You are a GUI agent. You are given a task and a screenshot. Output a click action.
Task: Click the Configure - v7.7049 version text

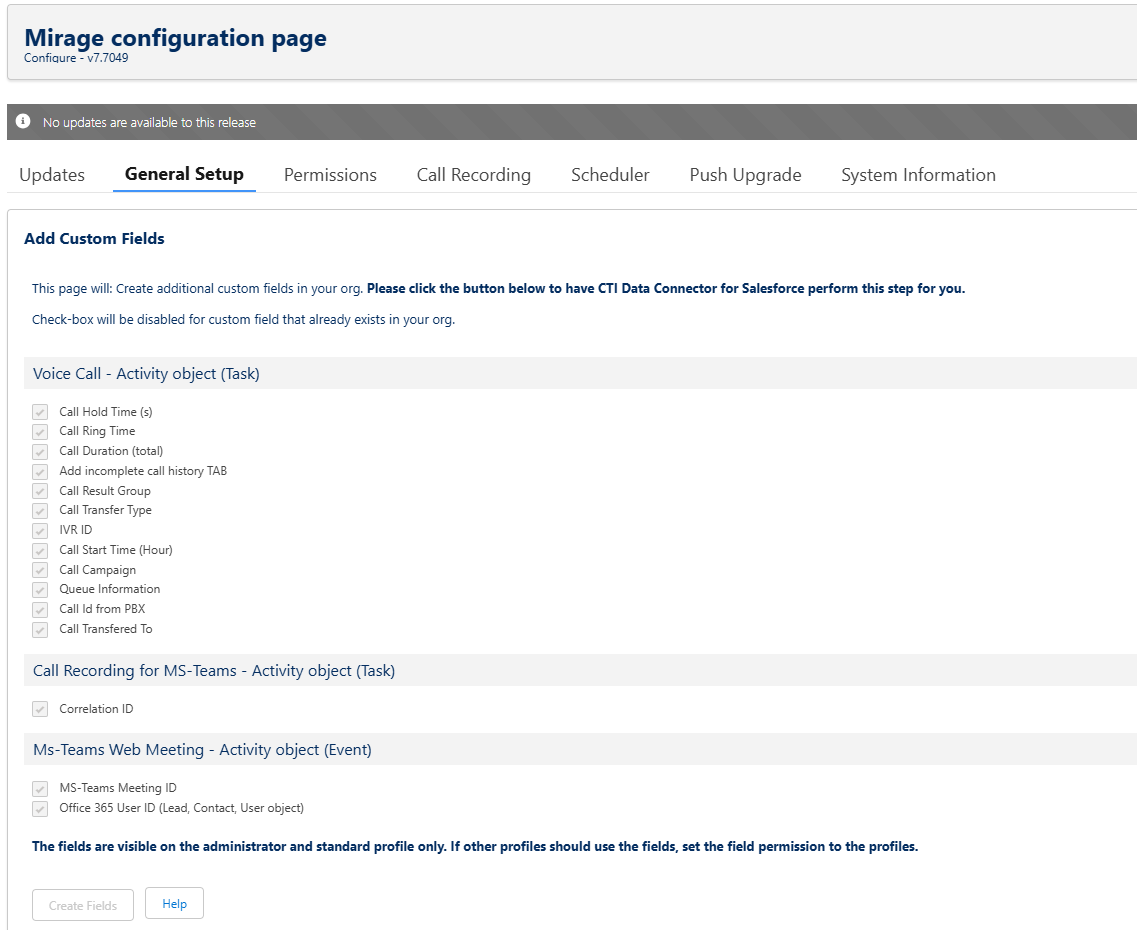(76, 58)
